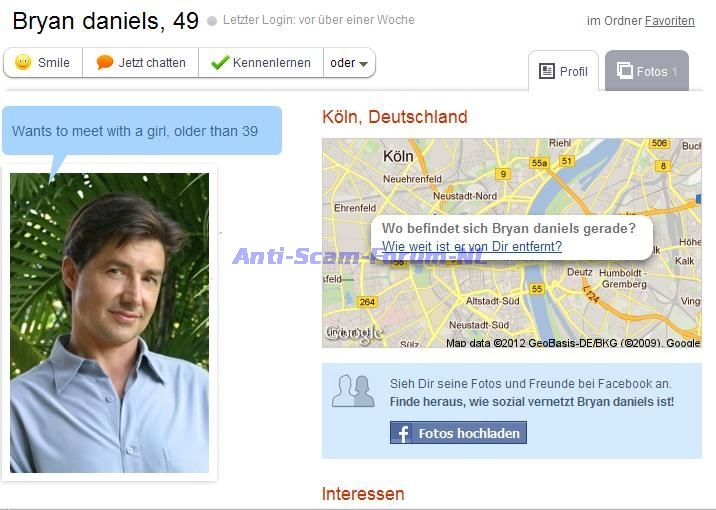716x510 pixels.
Task: Expand the oder dropdown arrow
Action: pyautogui.click(x=363, y=63)
